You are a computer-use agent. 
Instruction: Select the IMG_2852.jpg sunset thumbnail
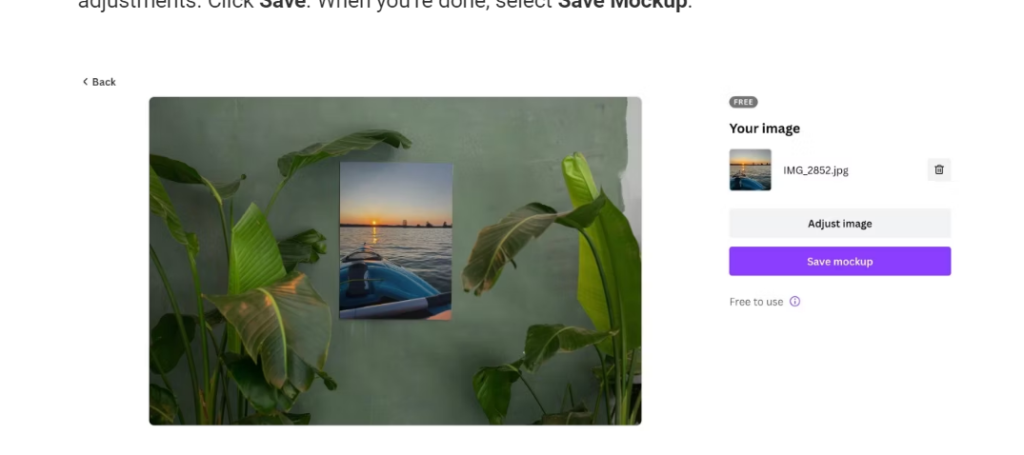tap(750, 170)
